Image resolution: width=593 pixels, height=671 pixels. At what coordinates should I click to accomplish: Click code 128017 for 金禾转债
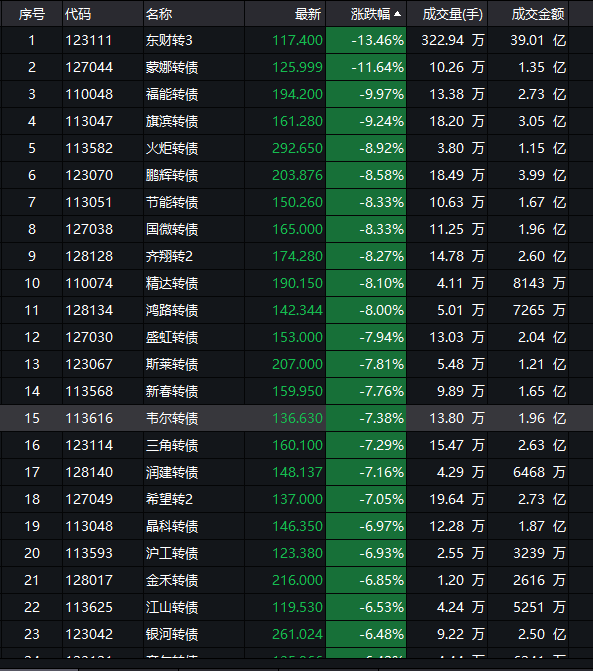[89, 579]
